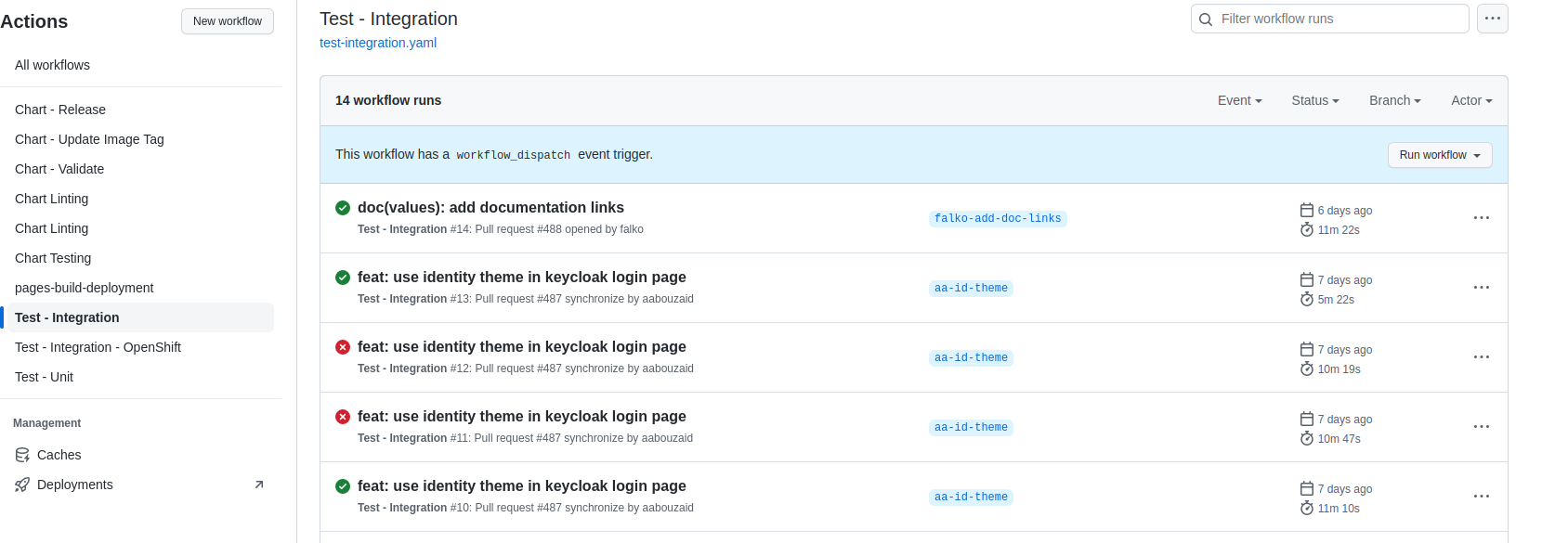Click the stopwatch icon beside 11m 22s
1568x543 pixels.
pos(1307,230)
